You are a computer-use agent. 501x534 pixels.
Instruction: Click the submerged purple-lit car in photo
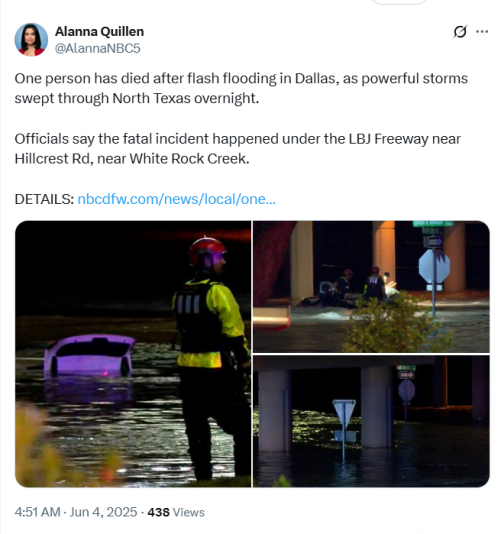pos(89,355)
